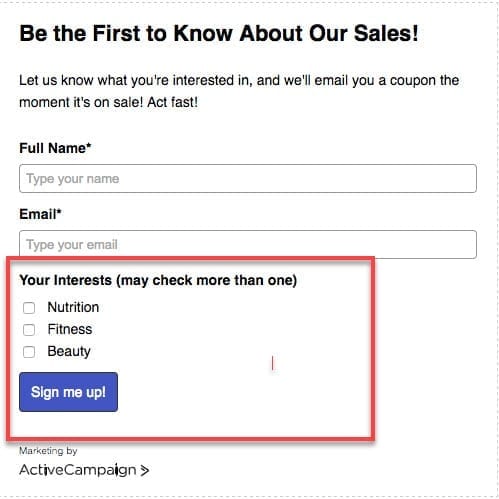Select the Nutrition option label text
499x499 pixels.
tap(73, 307)
